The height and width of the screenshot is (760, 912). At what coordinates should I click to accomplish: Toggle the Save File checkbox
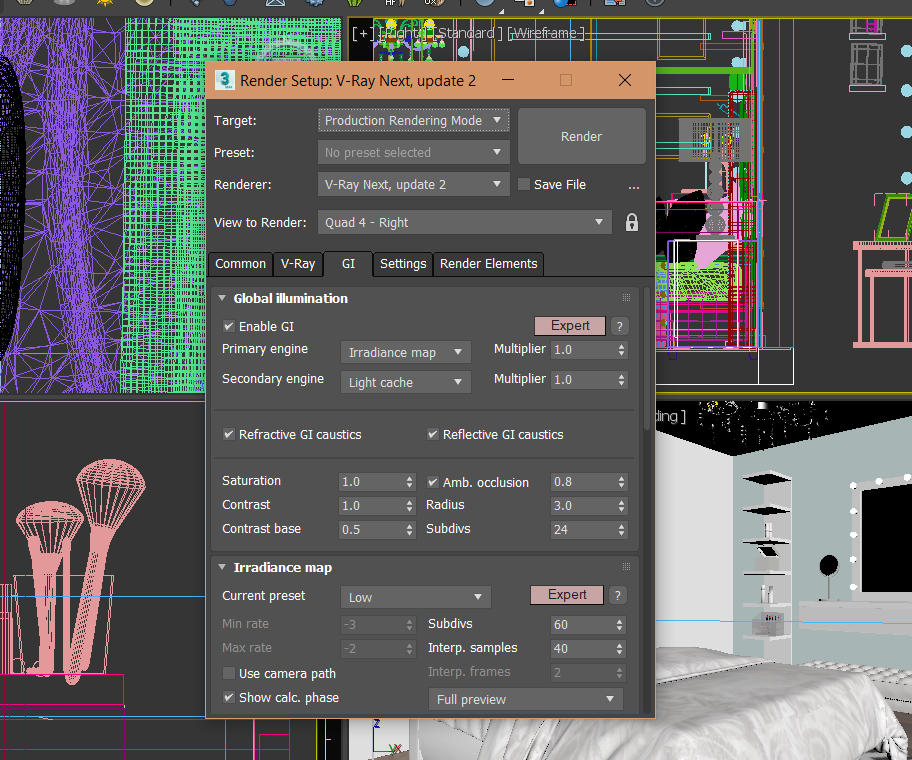[x=524, y=185]
